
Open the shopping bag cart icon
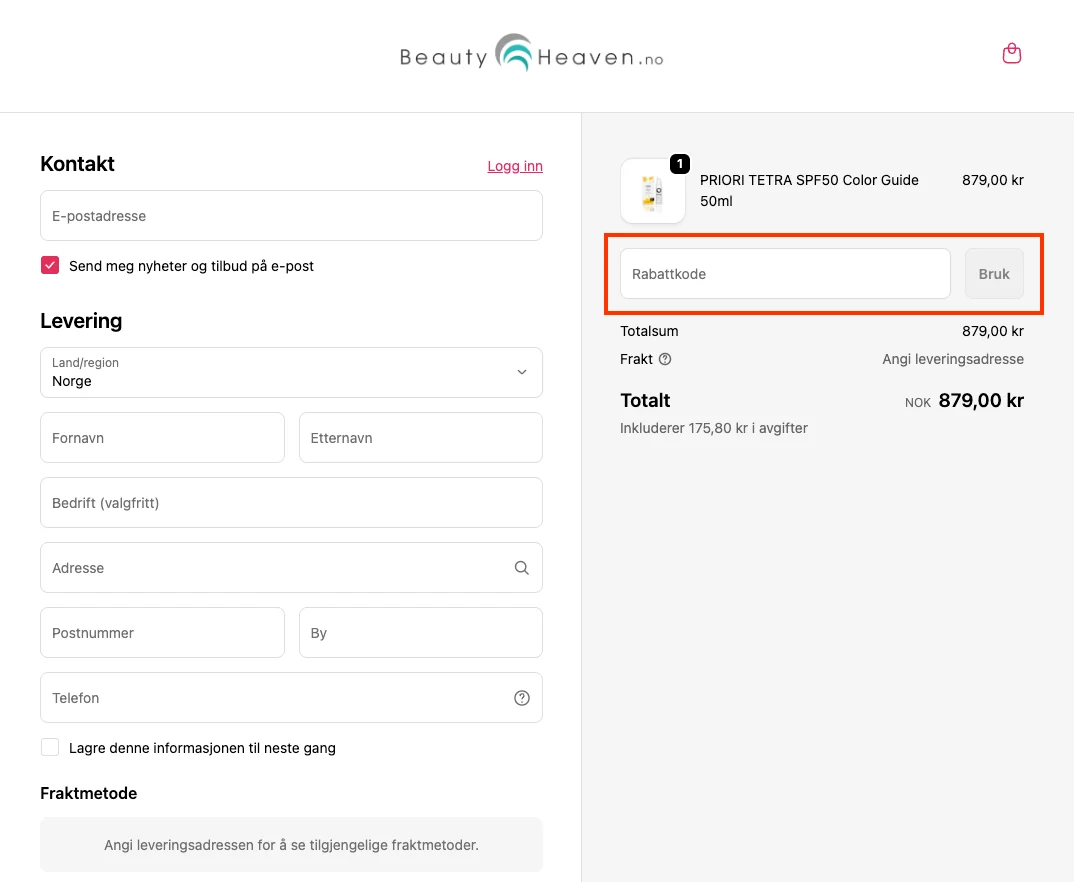click(x=1012, y=54)
